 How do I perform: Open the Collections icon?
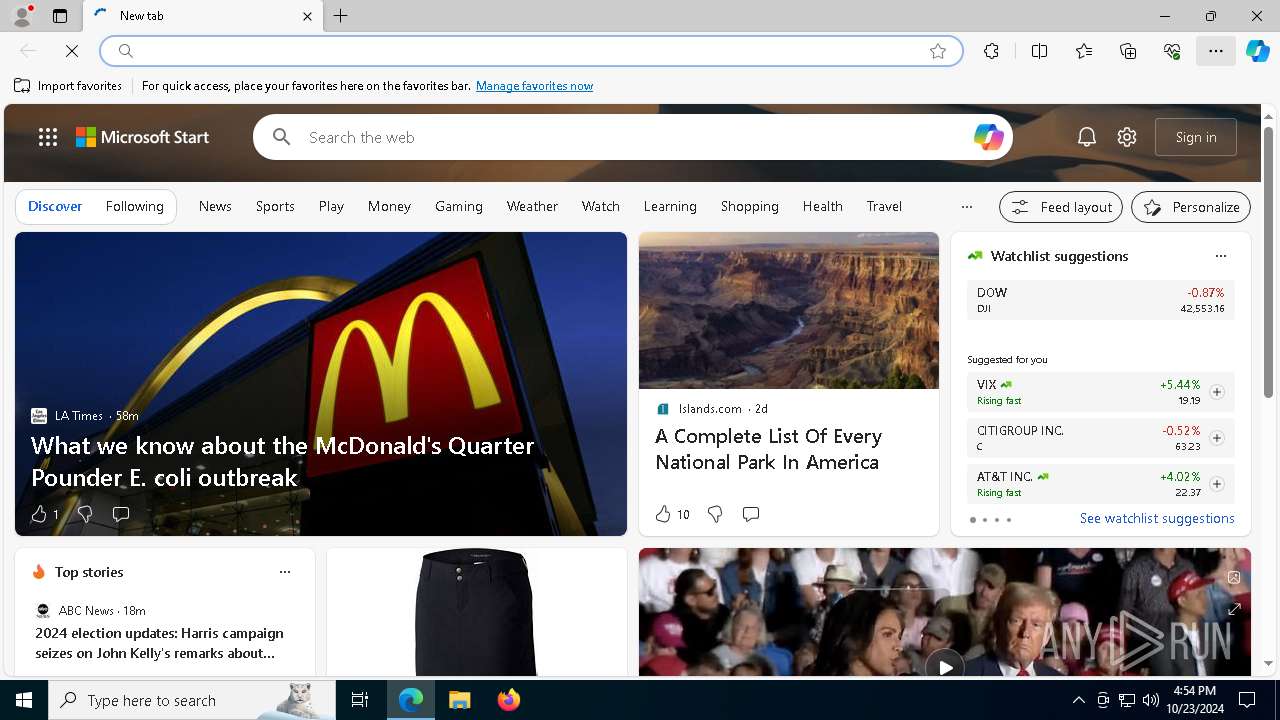[x=1128, y=51]
